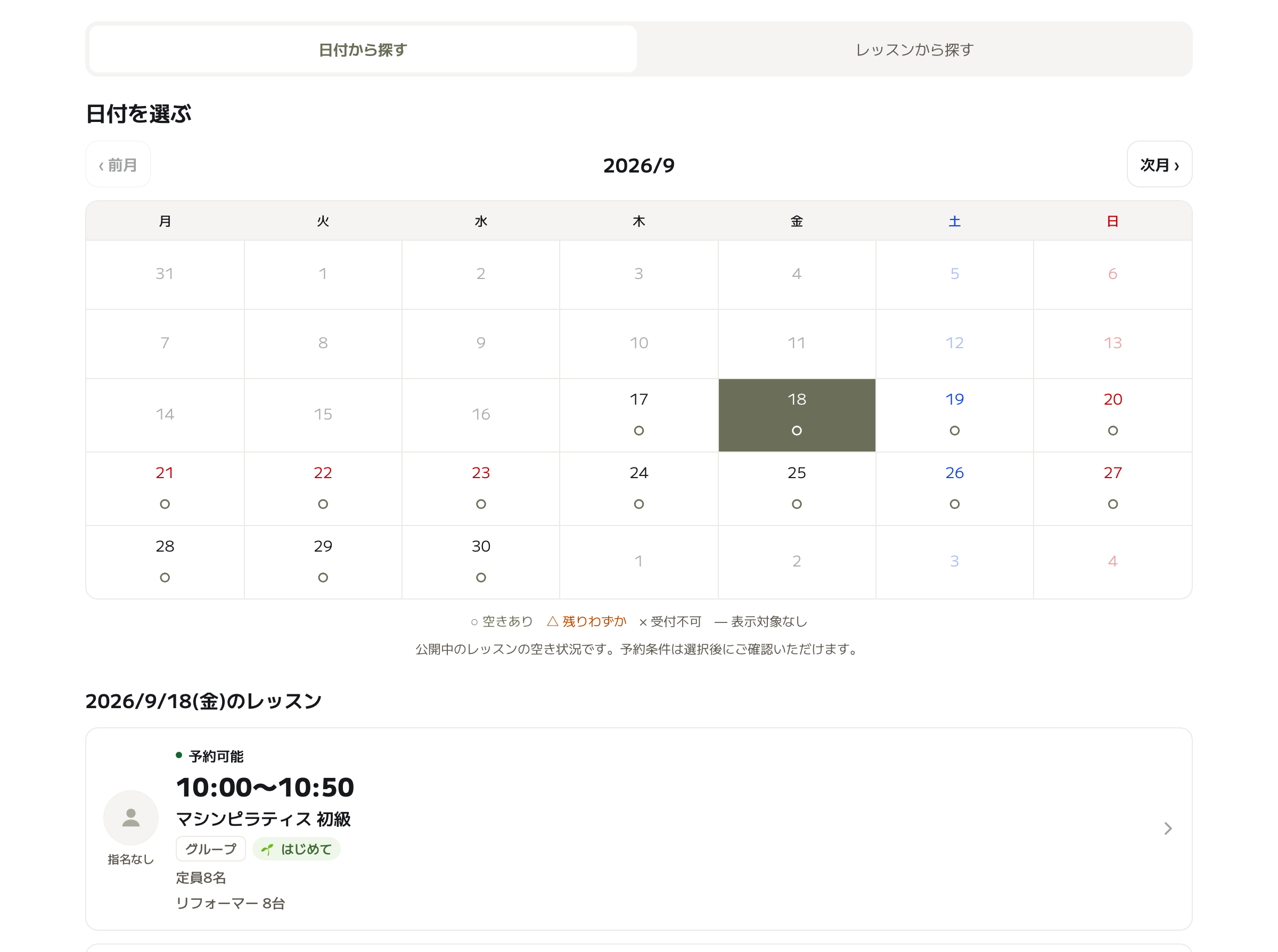Open the 10:00〜10:50 lesson time

[265, 787]
